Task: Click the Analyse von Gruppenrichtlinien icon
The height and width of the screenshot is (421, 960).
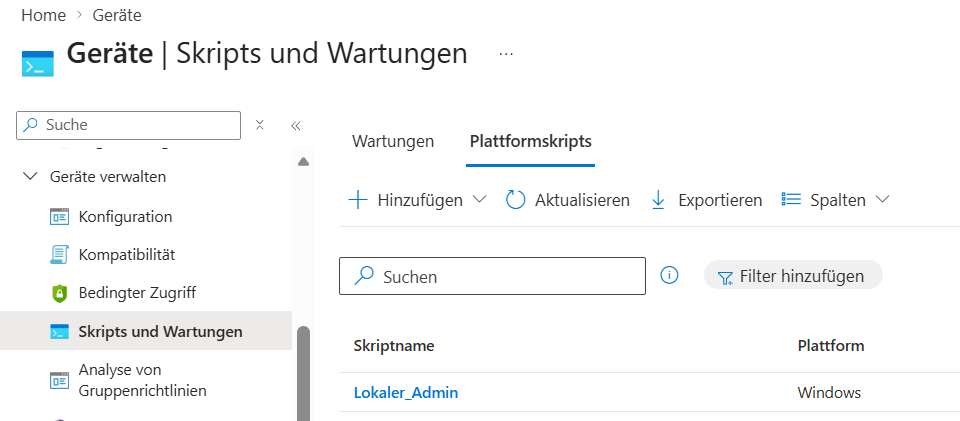Action: pyautogui.click(x=59, y=380)
